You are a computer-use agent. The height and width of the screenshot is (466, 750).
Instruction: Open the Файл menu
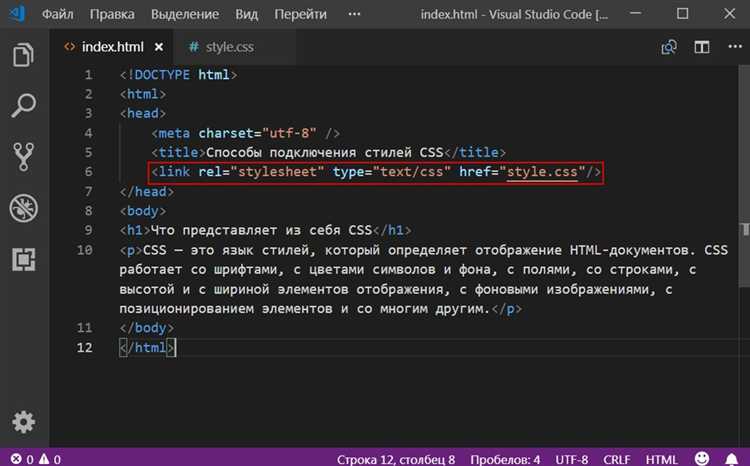57,15
